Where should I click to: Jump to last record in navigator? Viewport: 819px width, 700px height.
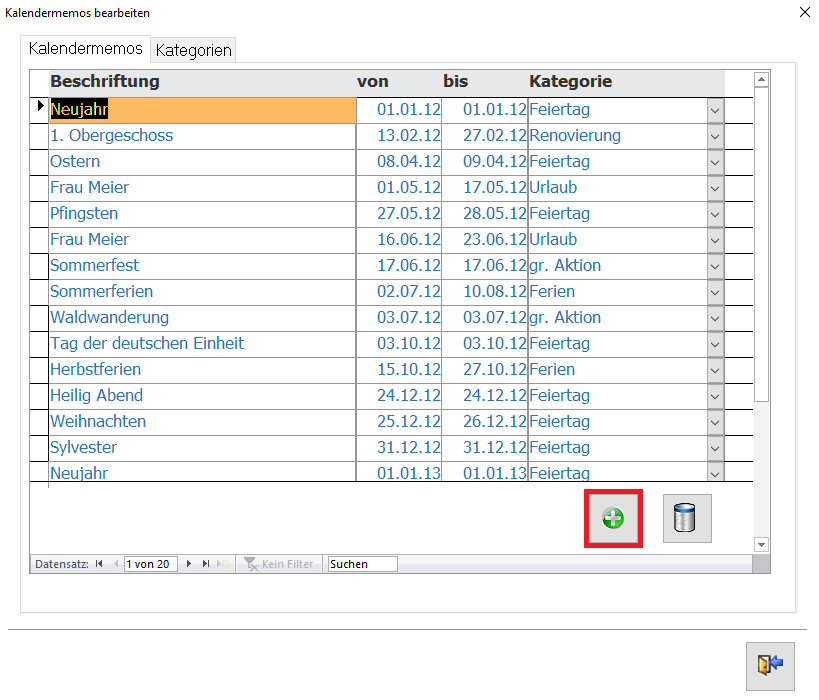point(206,564)
